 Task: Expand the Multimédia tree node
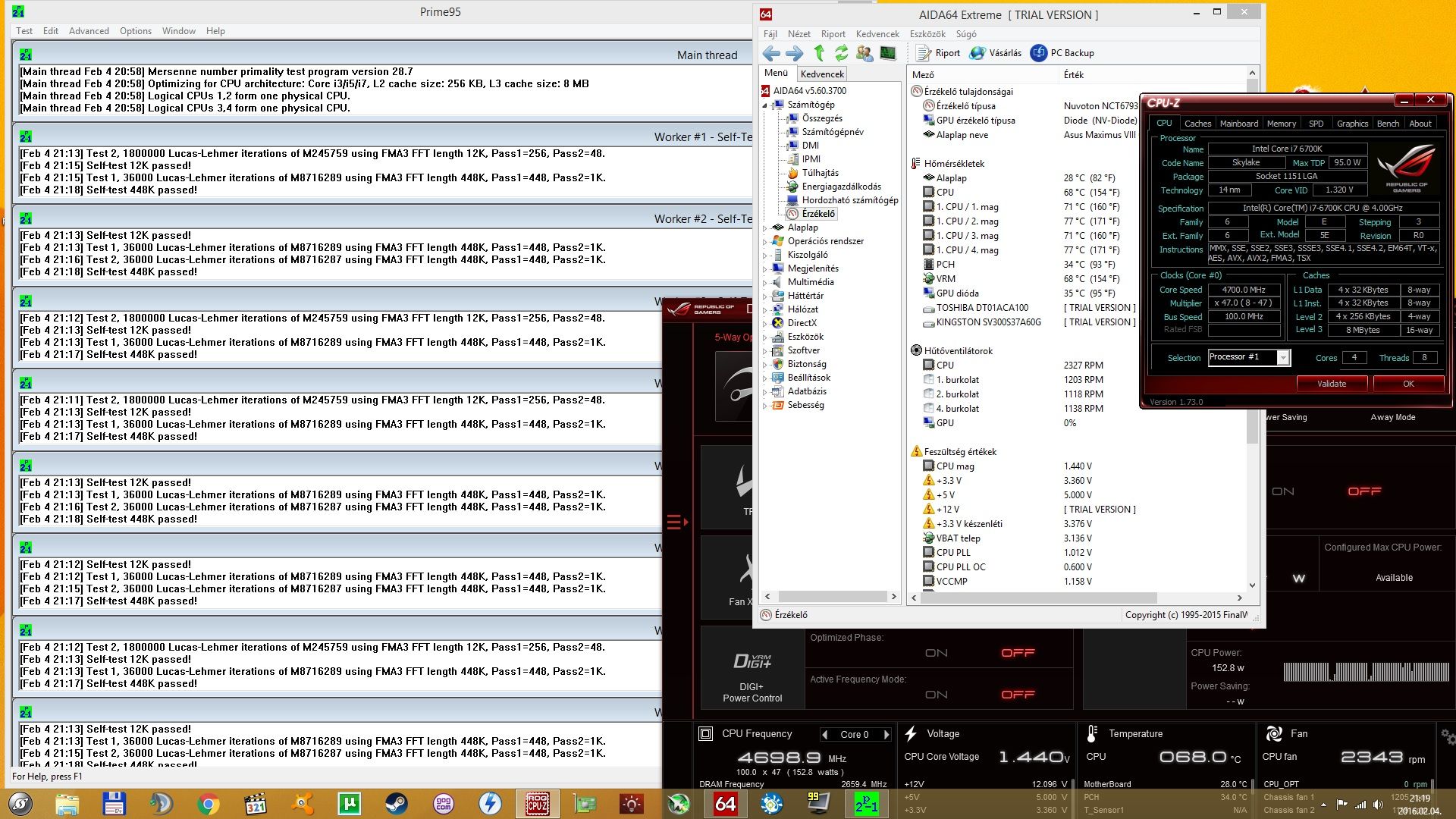pos(764,282)
